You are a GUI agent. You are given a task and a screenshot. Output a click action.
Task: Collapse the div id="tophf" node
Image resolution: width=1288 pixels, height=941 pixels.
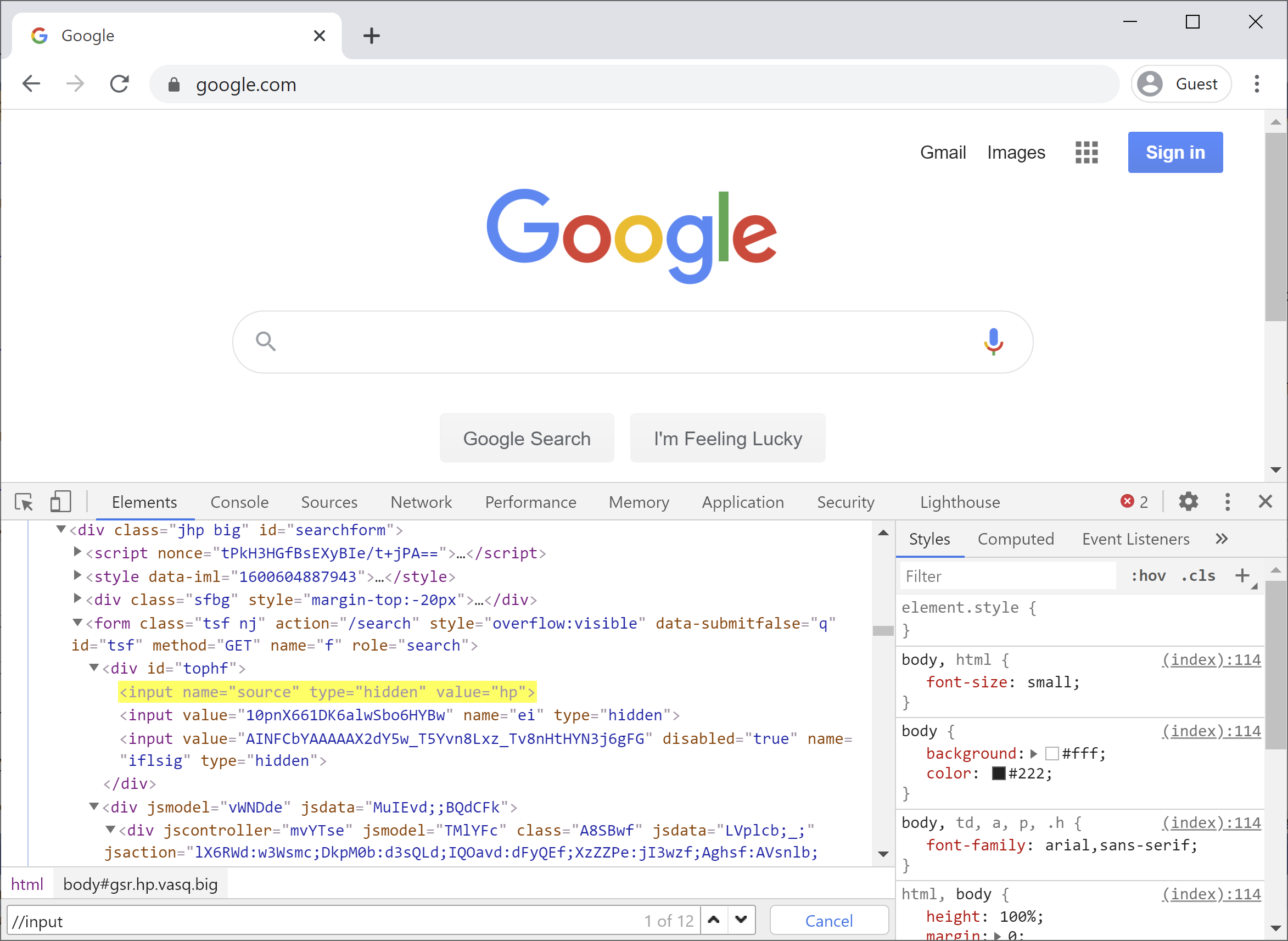(94, 668)
